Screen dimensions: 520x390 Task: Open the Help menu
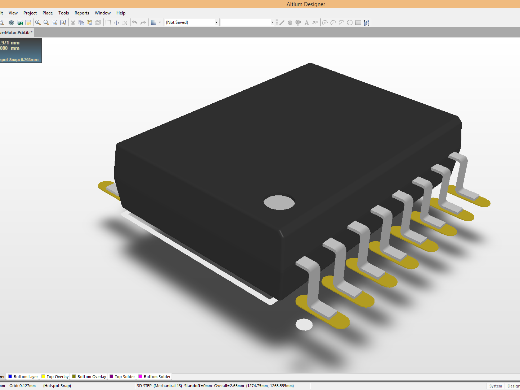[x=121, y=13]
